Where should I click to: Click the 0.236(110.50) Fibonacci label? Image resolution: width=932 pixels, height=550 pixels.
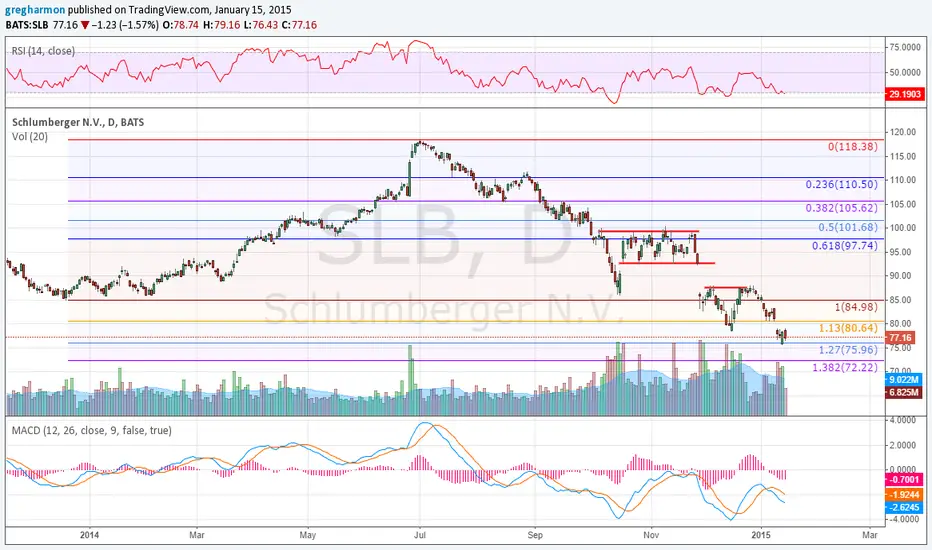pyautogui.click(x=842, y=184)
